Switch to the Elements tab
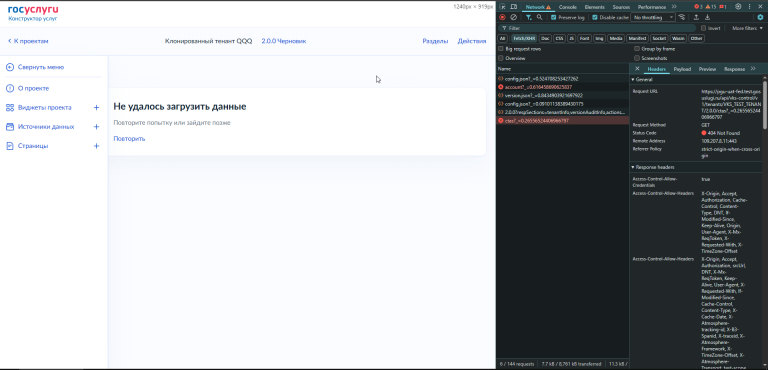 (x=595, y=7)
